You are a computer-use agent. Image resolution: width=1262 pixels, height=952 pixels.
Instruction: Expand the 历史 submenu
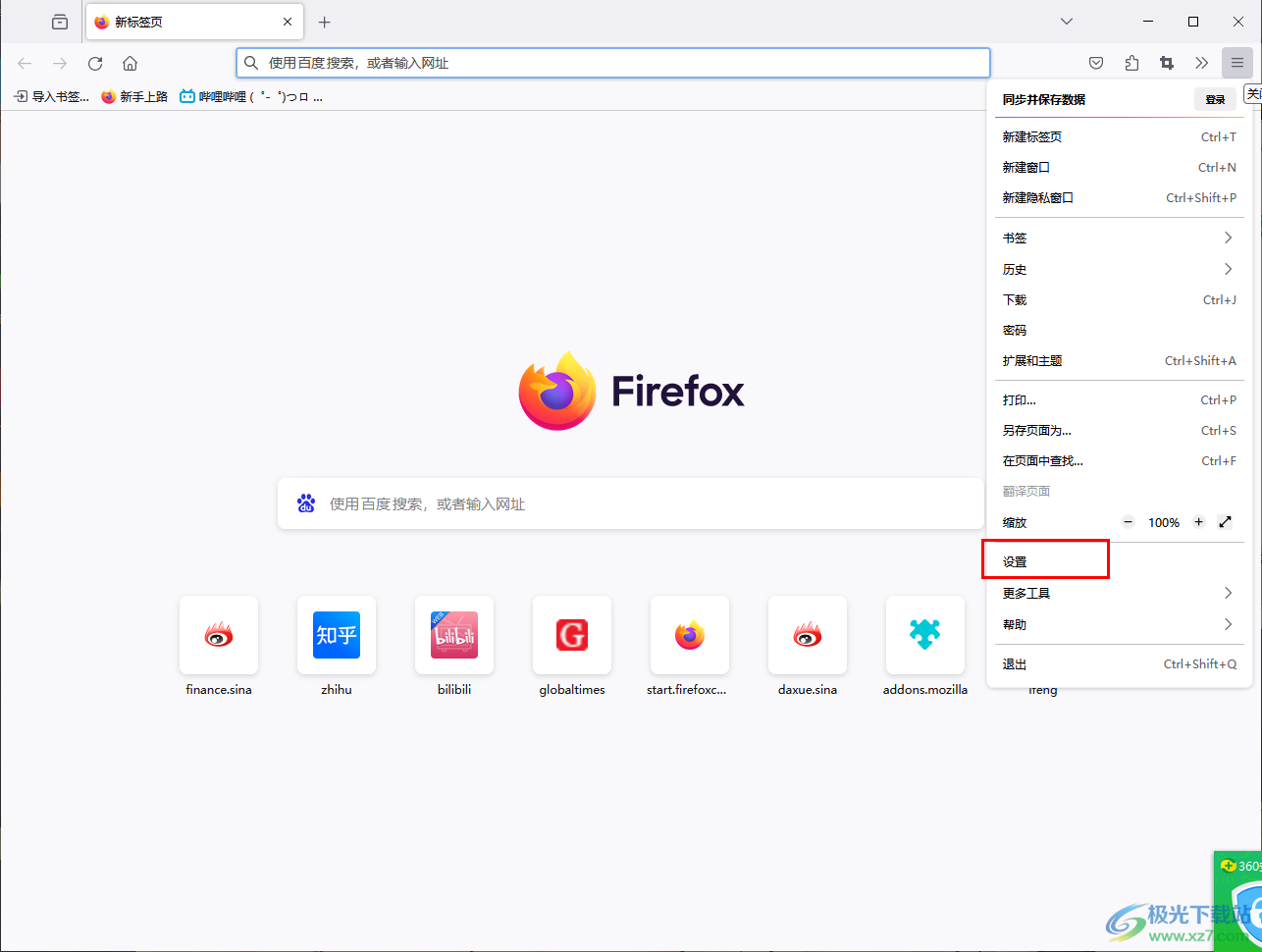[1119, 270]
